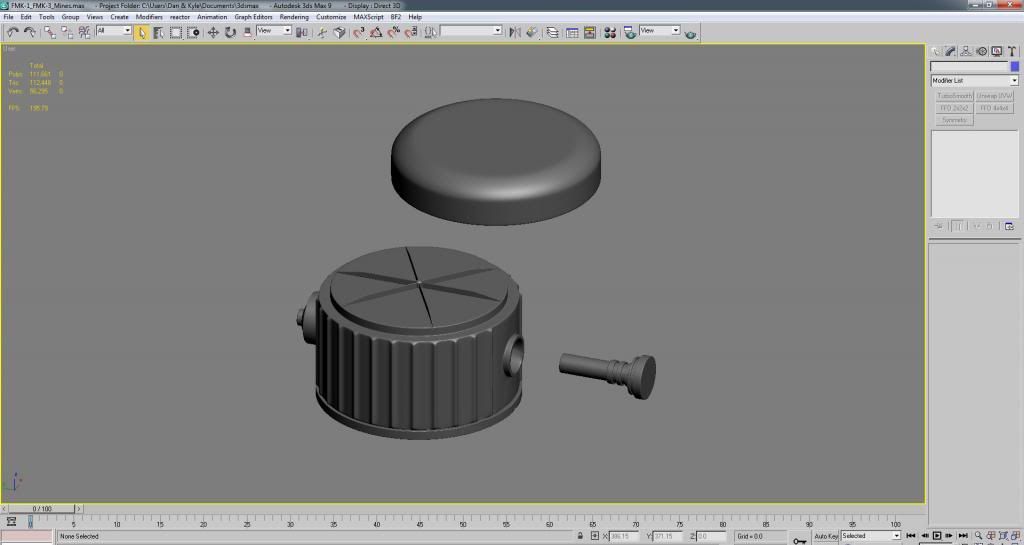The image size is (1024, 545).
Task: Open the Hierarchy command panel
Action: pyautogui.click(x=966, y=51)
